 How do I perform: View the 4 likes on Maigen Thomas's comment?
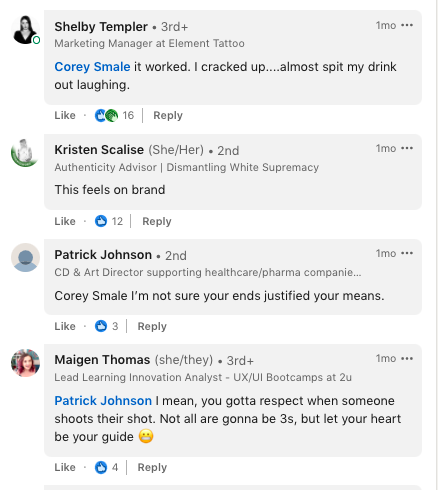[107, 467]
